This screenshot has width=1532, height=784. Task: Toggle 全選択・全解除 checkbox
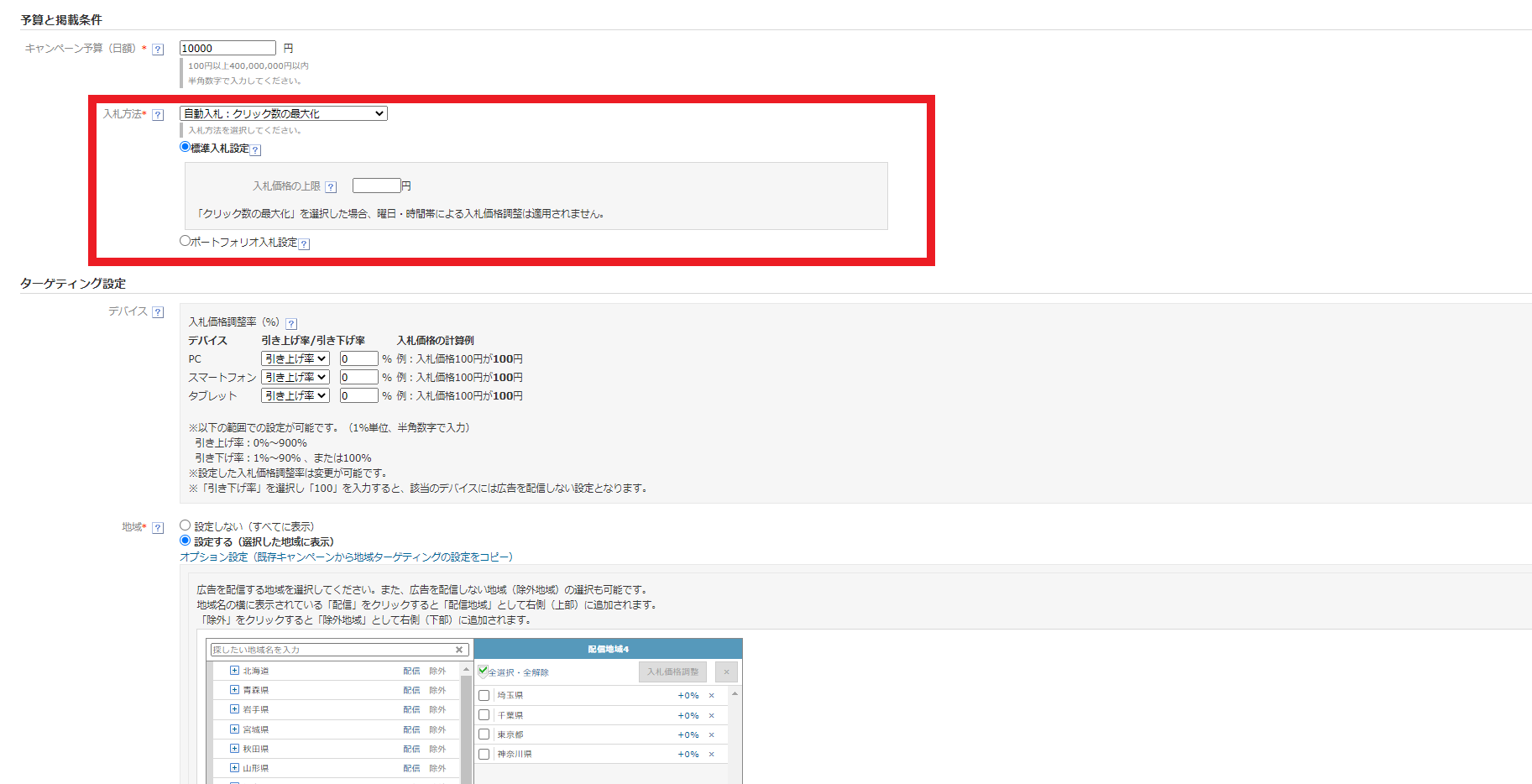484,671
